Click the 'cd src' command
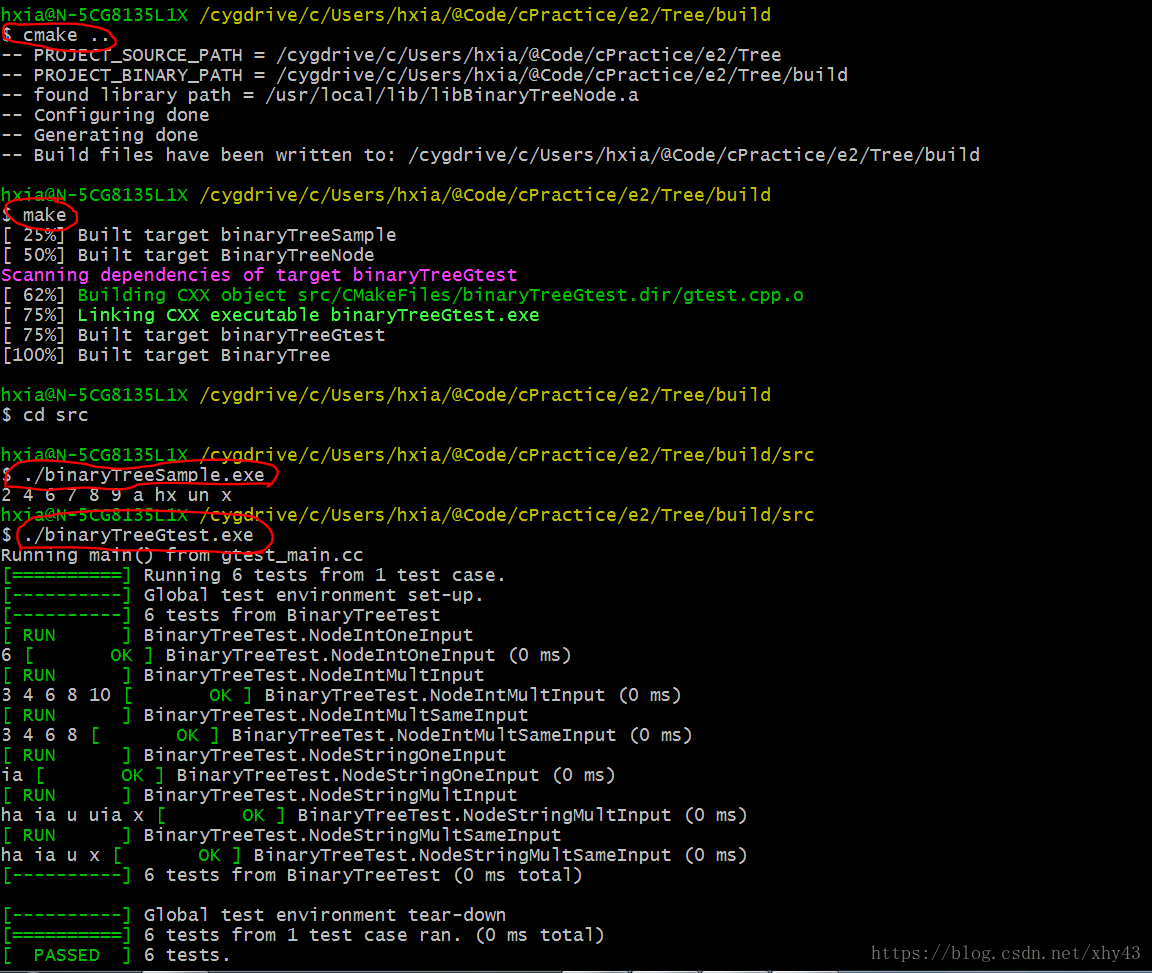1152x973 pixels. (x=56, y=415)
